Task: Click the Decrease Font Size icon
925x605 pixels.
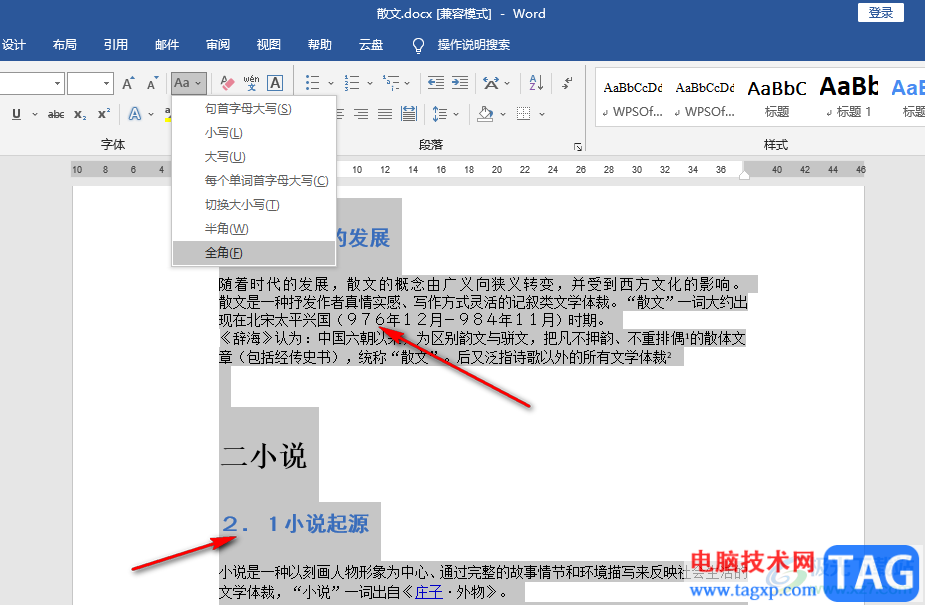Action: [153, 84]
